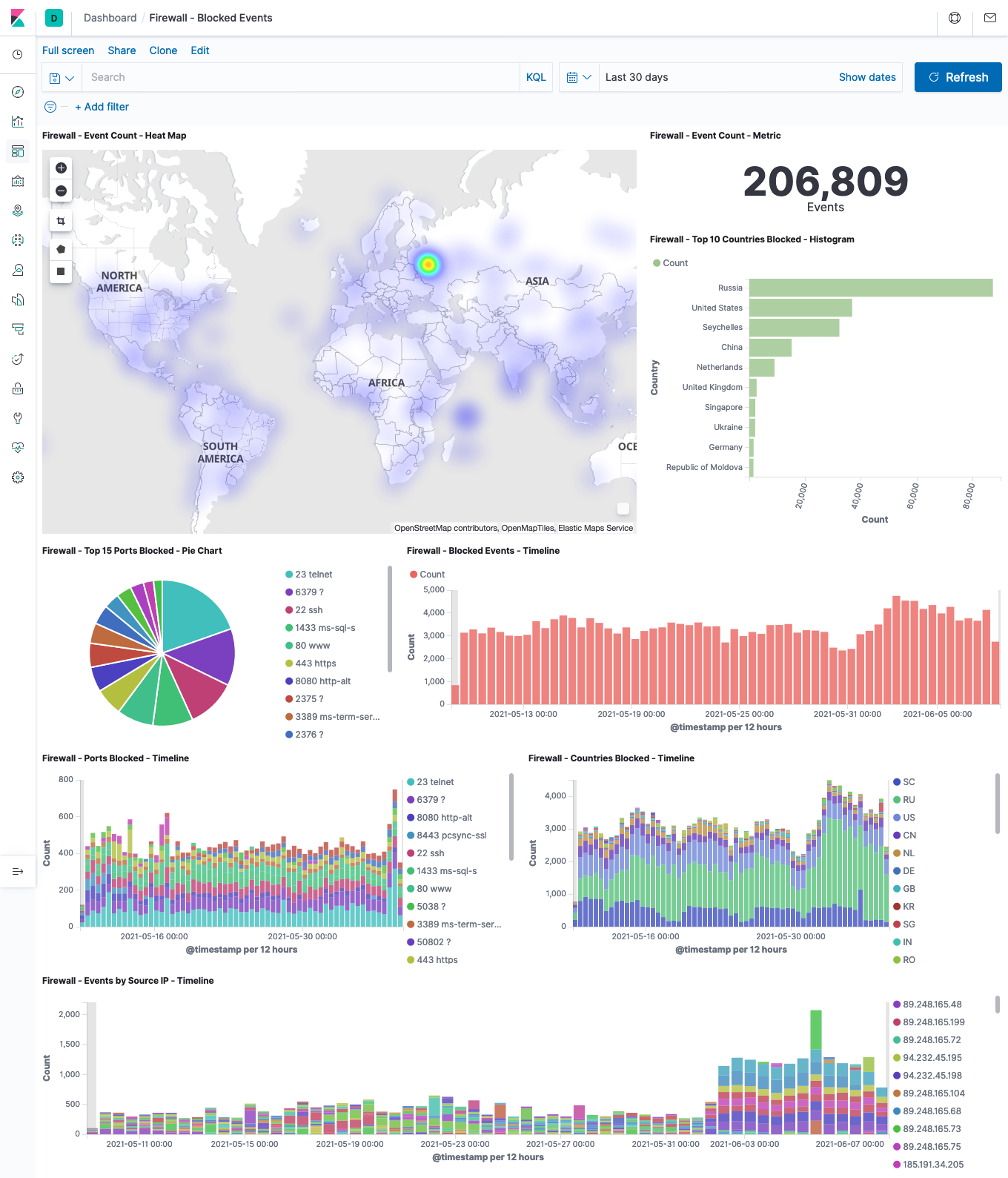Image resolution: width=1008 pixels, height=1178 pixels.
Task: Open Discover from the side navigation
Action: tap(18, 92)
